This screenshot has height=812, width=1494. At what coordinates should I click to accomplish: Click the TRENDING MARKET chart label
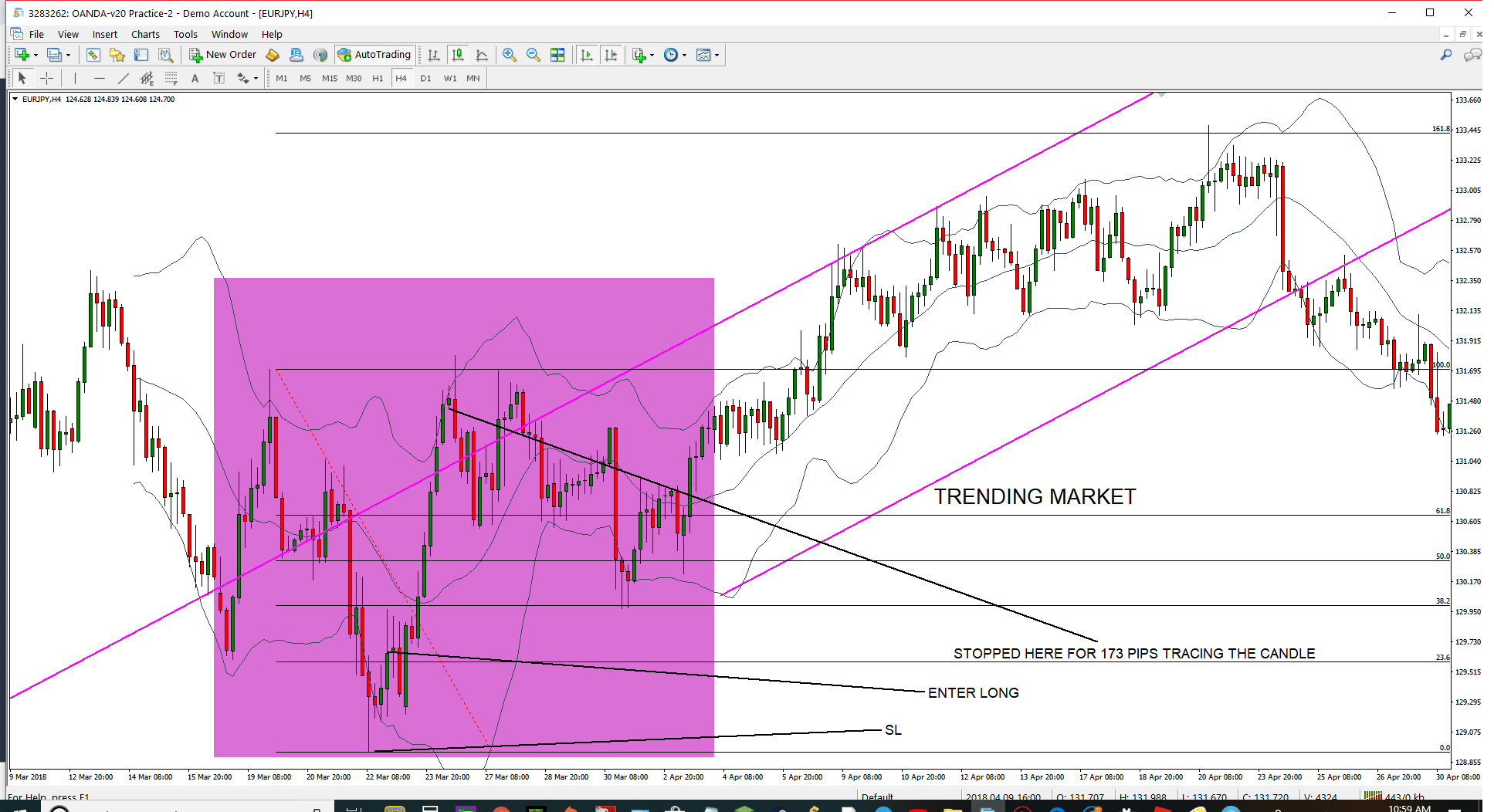pos(1035,496)
